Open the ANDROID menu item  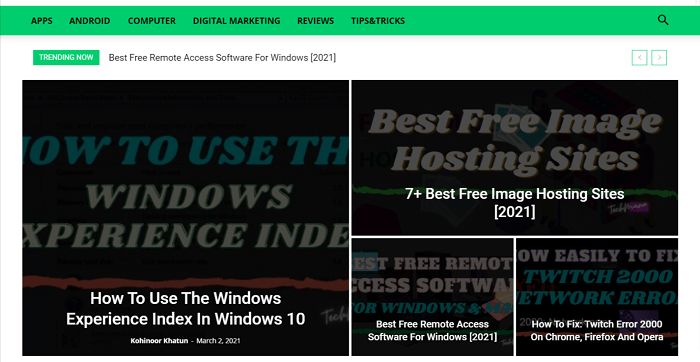click(90, 21)
